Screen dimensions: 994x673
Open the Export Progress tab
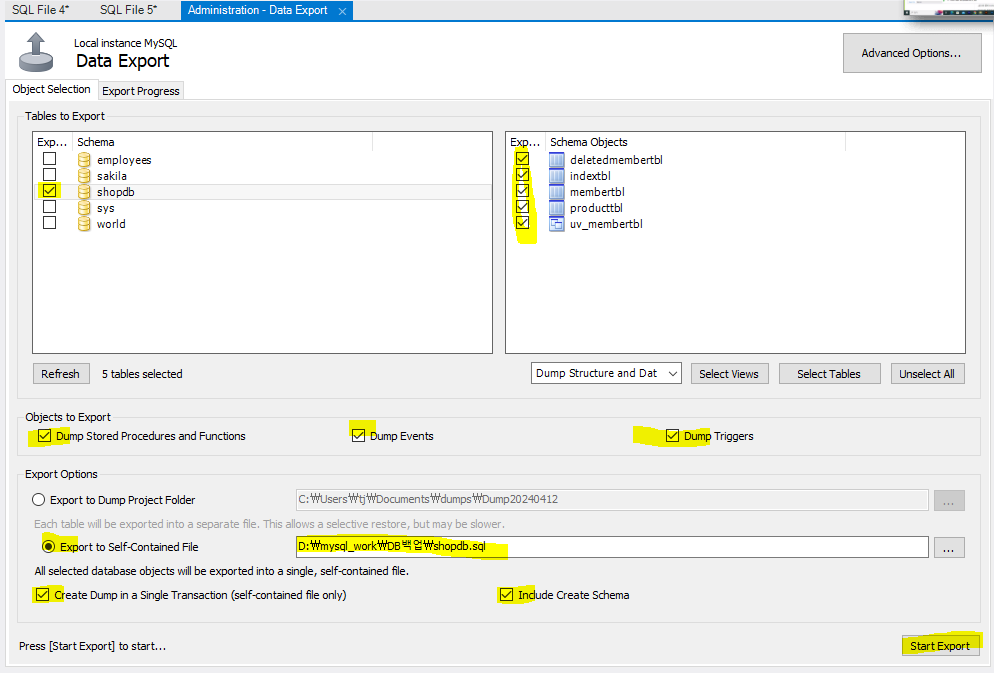[141, 91]
